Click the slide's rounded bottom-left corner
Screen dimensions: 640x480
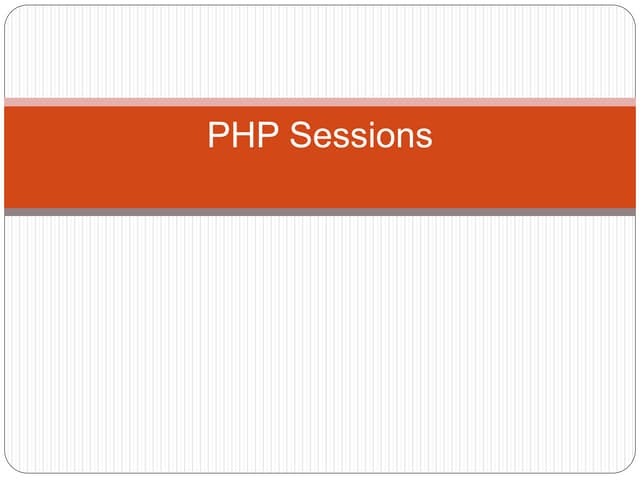12,466
